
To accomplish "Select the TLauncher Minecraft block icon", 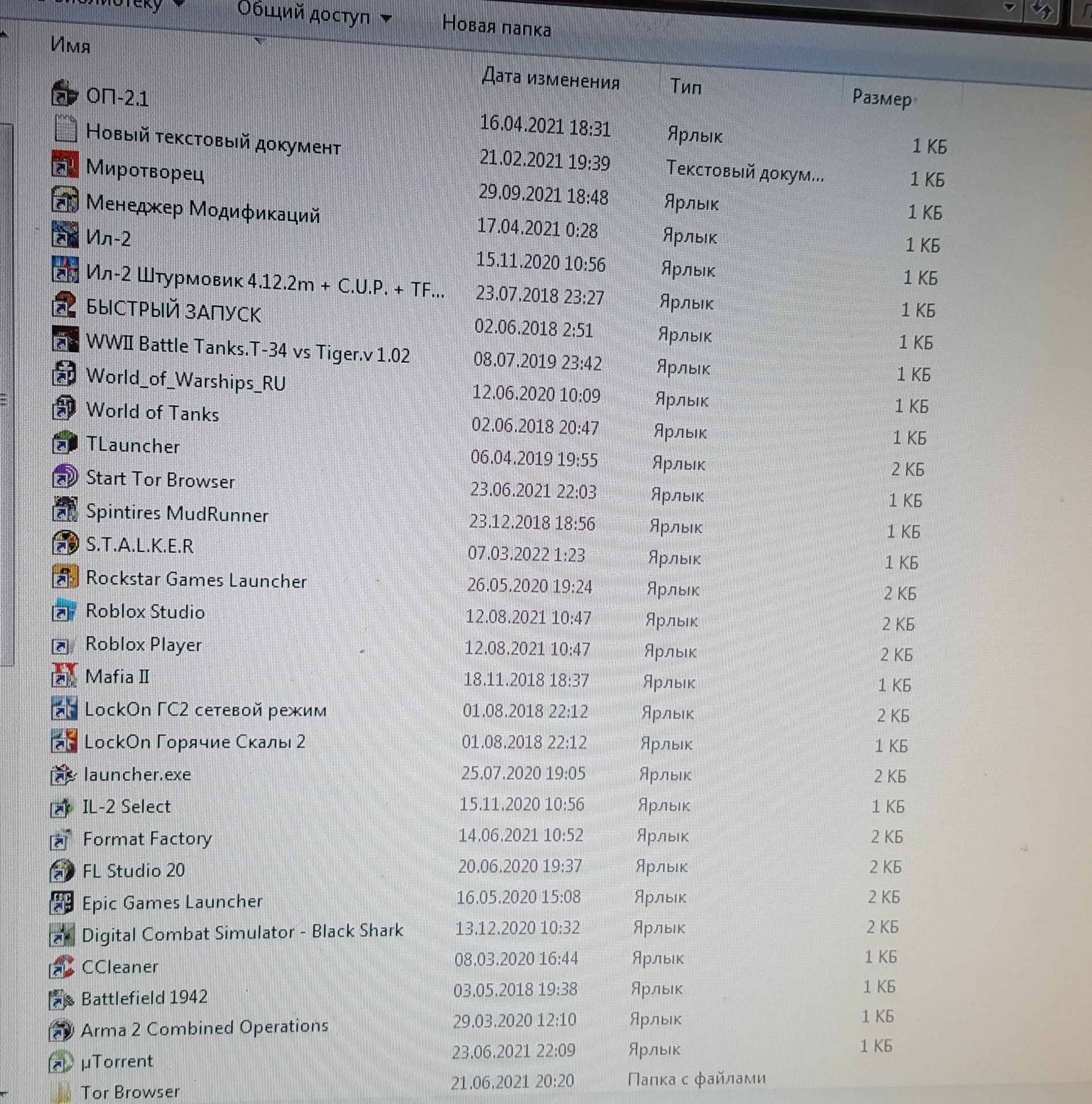I will pyautogui.click(x=64, y=442).
